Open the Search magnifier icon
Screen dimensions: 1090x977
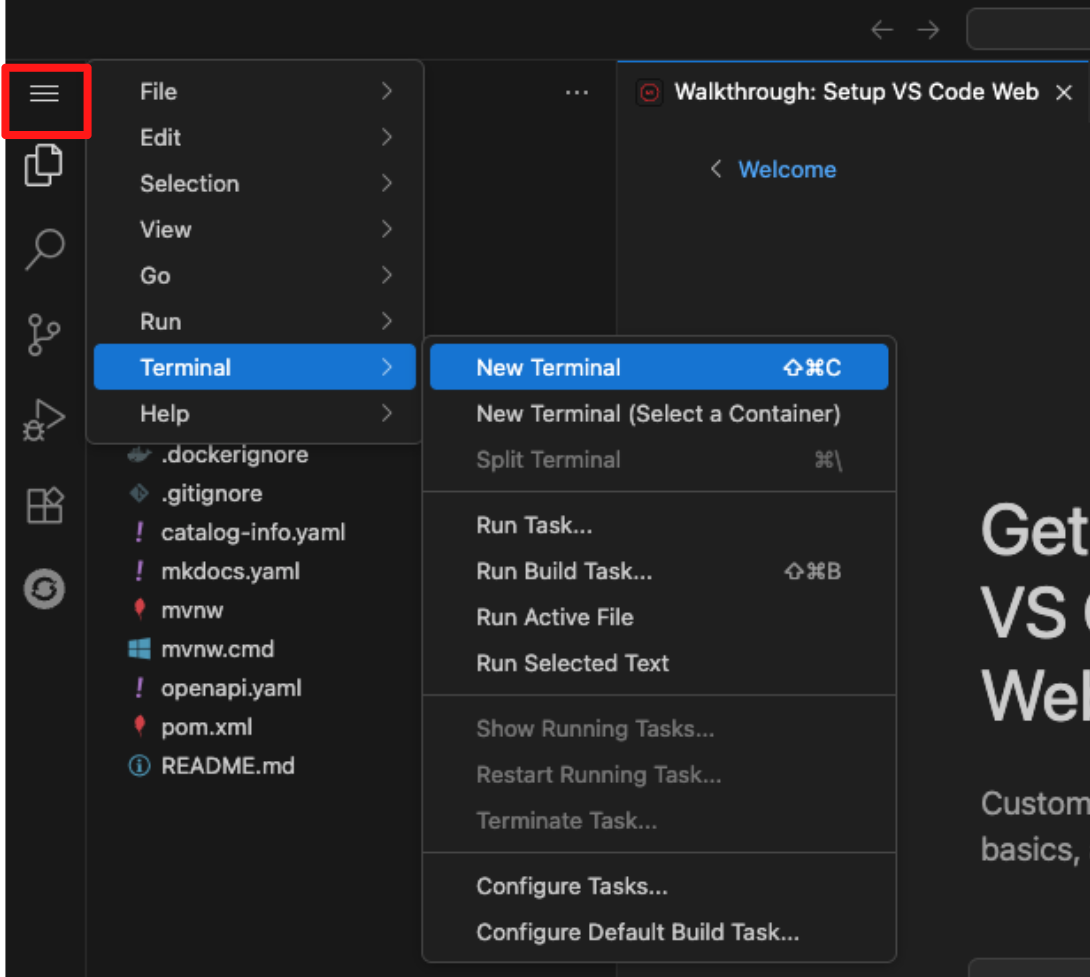[x=44, y=248]
